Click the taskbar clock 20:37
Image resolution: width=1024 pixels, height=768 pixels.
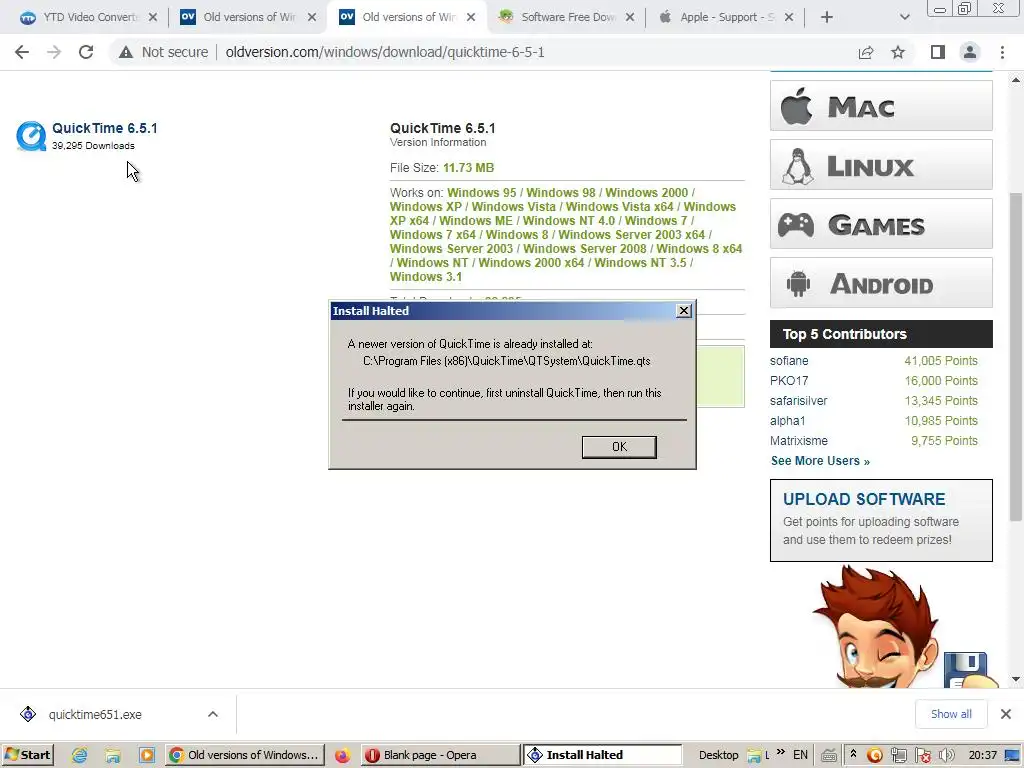point(983,755)
